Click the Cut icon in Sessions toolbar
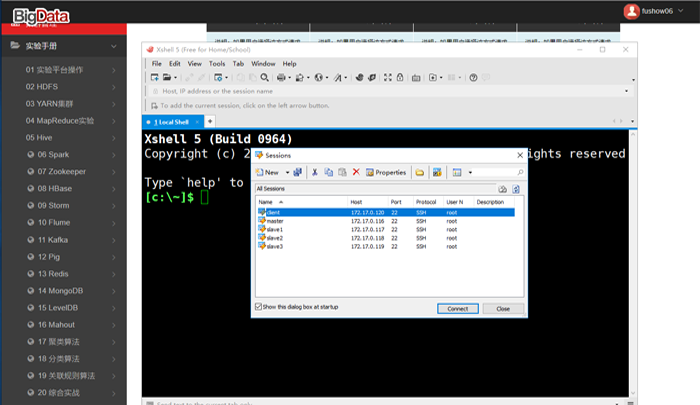 point(315,172)
